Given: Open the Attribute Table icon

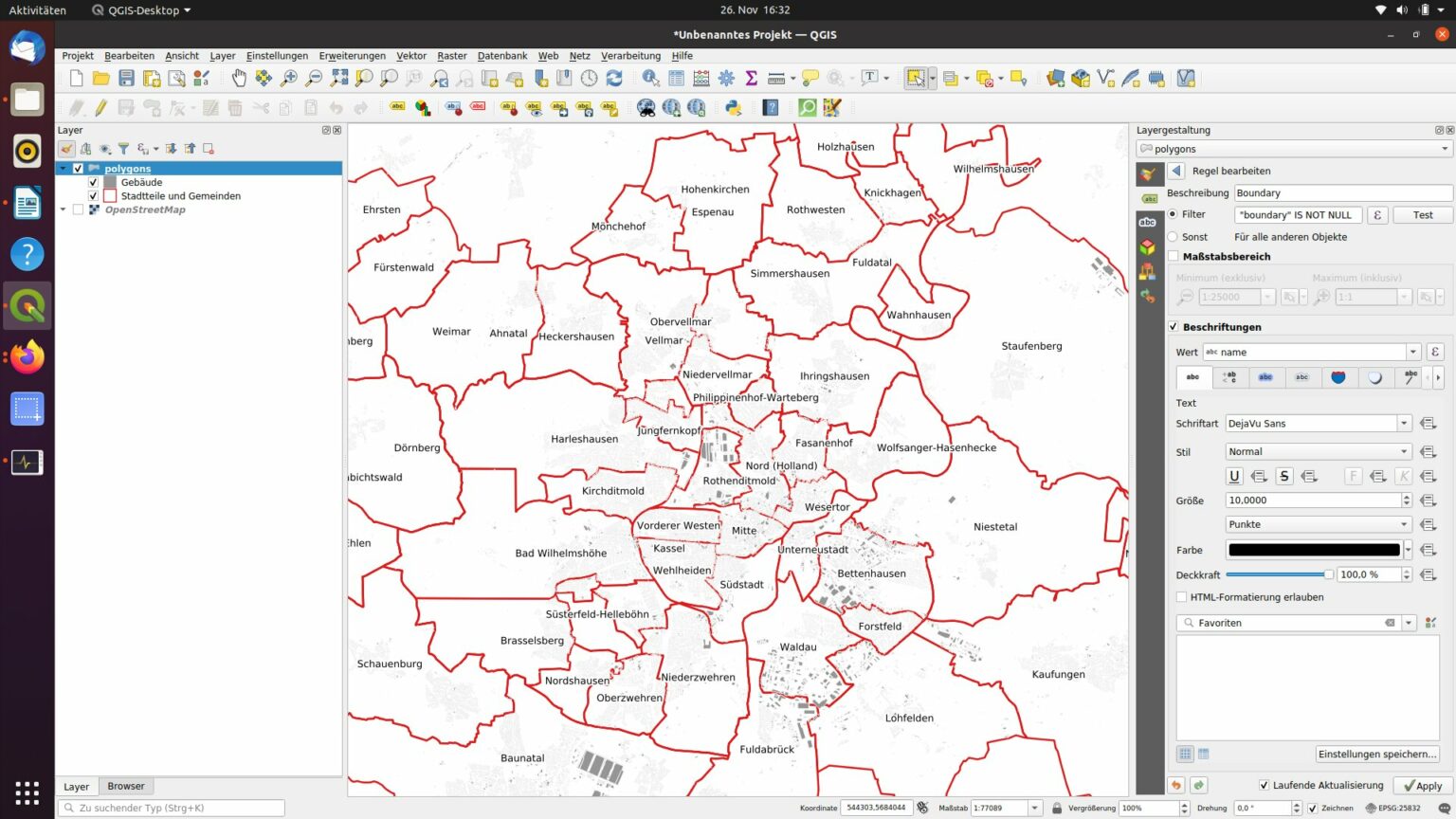Looking at the screenshot, I should point(676,78).
